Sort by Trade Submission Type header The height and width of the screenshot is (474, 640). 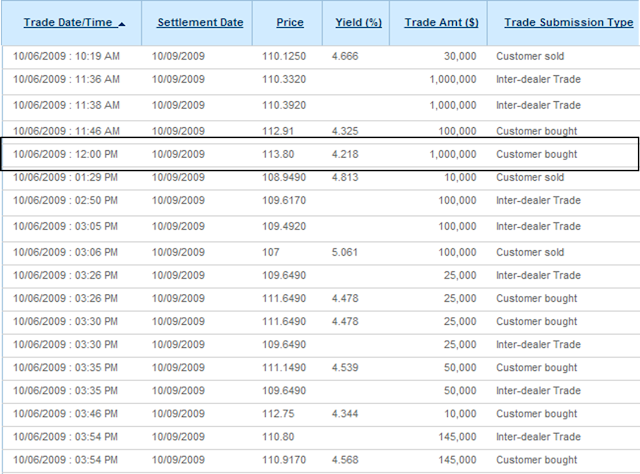click(569, 22)
